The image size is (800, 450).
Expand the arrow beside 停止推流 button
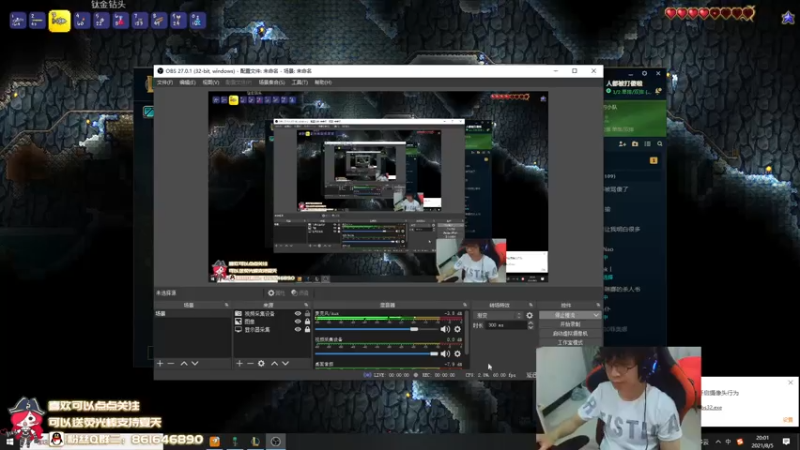coord(596,315)
